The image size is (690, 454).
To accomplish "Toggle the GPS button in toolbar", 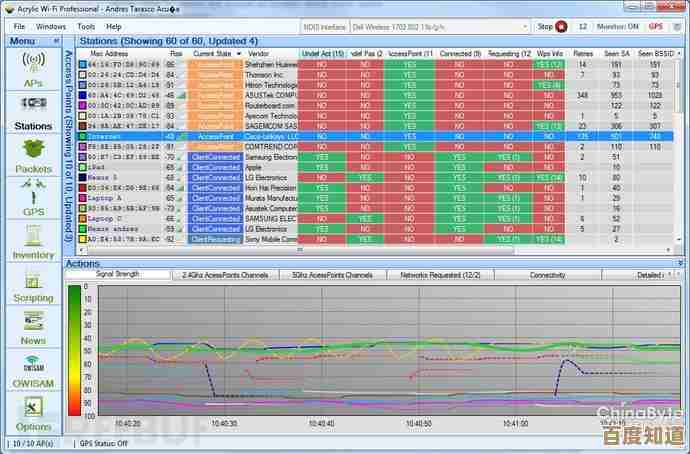I will coord(656,26).
